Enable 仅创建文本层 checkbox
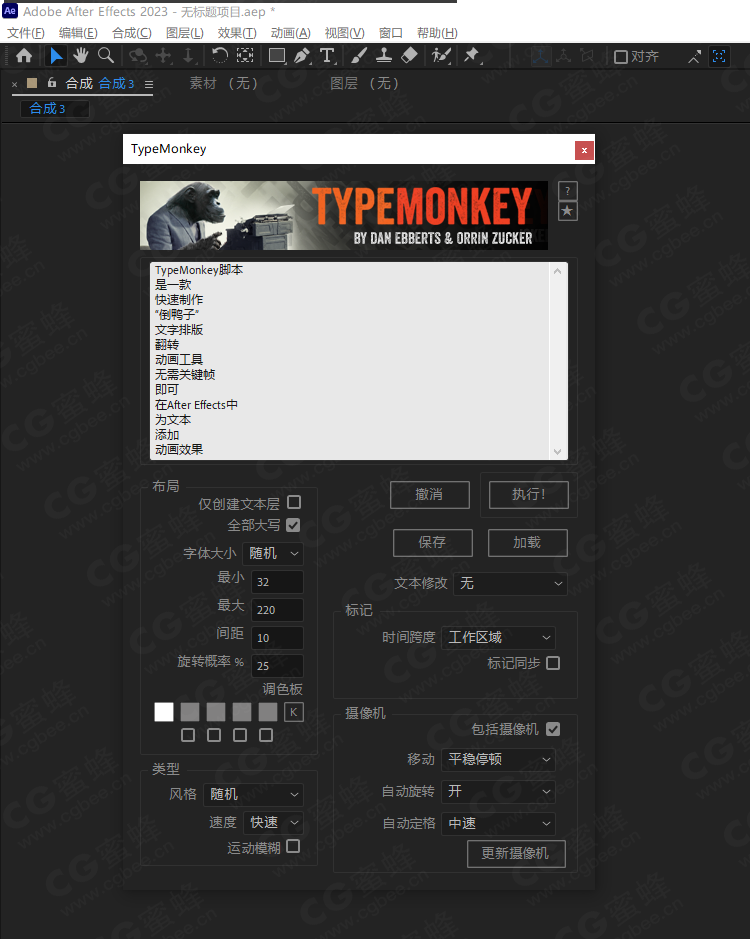Viewport: 750px width, 939px height. pos(294,502)
